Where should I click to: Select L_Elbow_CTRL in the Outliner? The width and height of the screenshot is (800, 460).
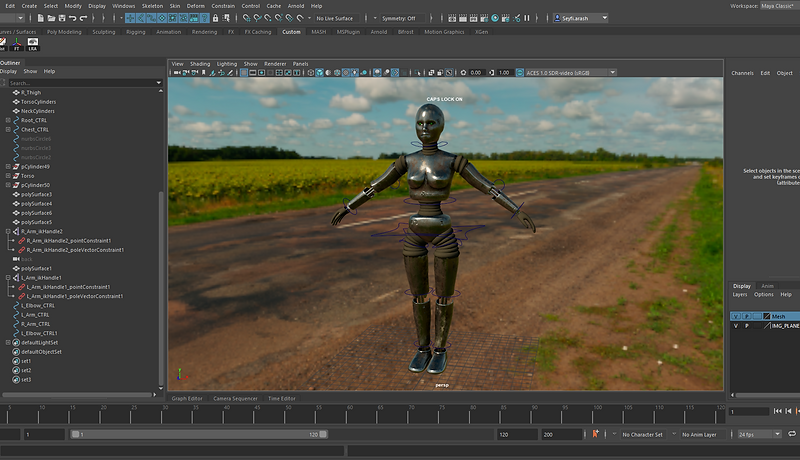click(38, 305)
